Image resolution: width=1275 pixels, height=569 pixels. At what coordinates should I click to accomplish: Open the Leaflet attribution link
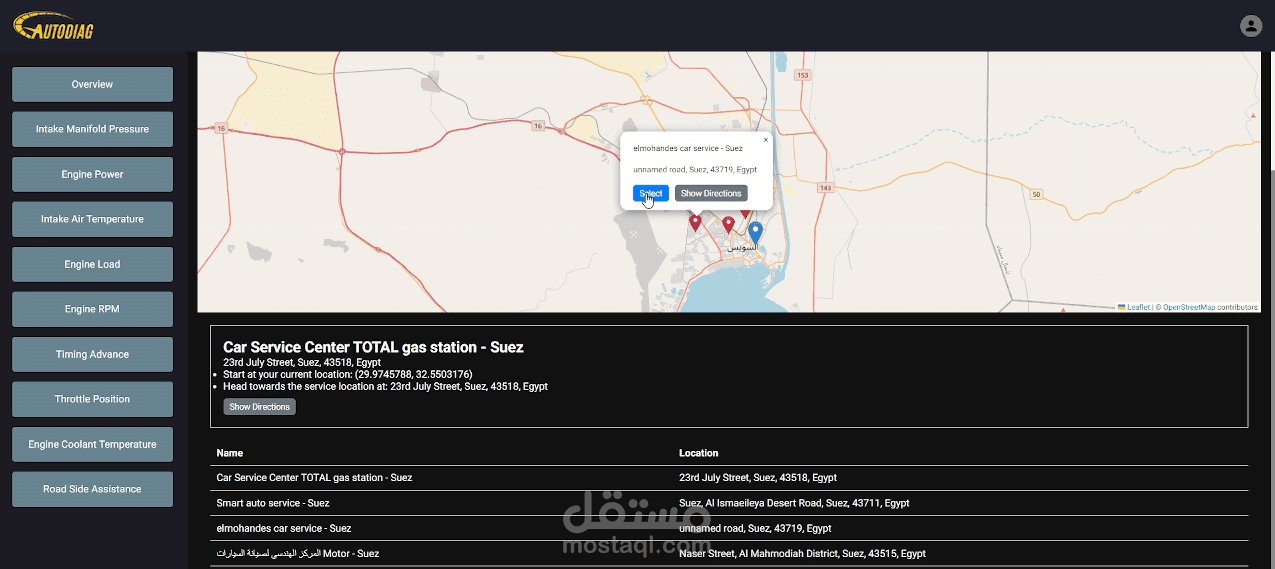1133,307
